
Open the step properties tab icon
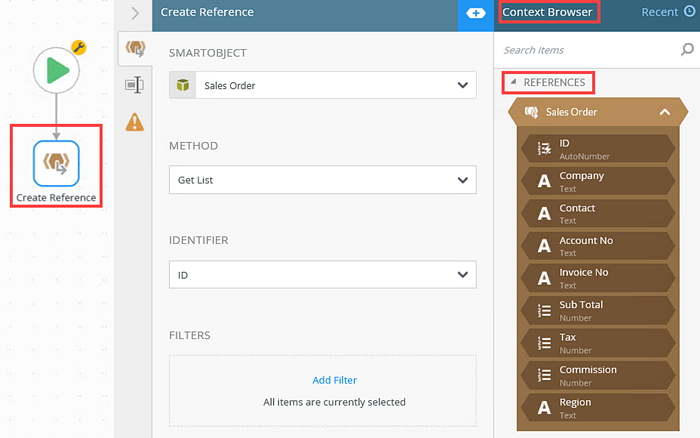tap(134, 85)
